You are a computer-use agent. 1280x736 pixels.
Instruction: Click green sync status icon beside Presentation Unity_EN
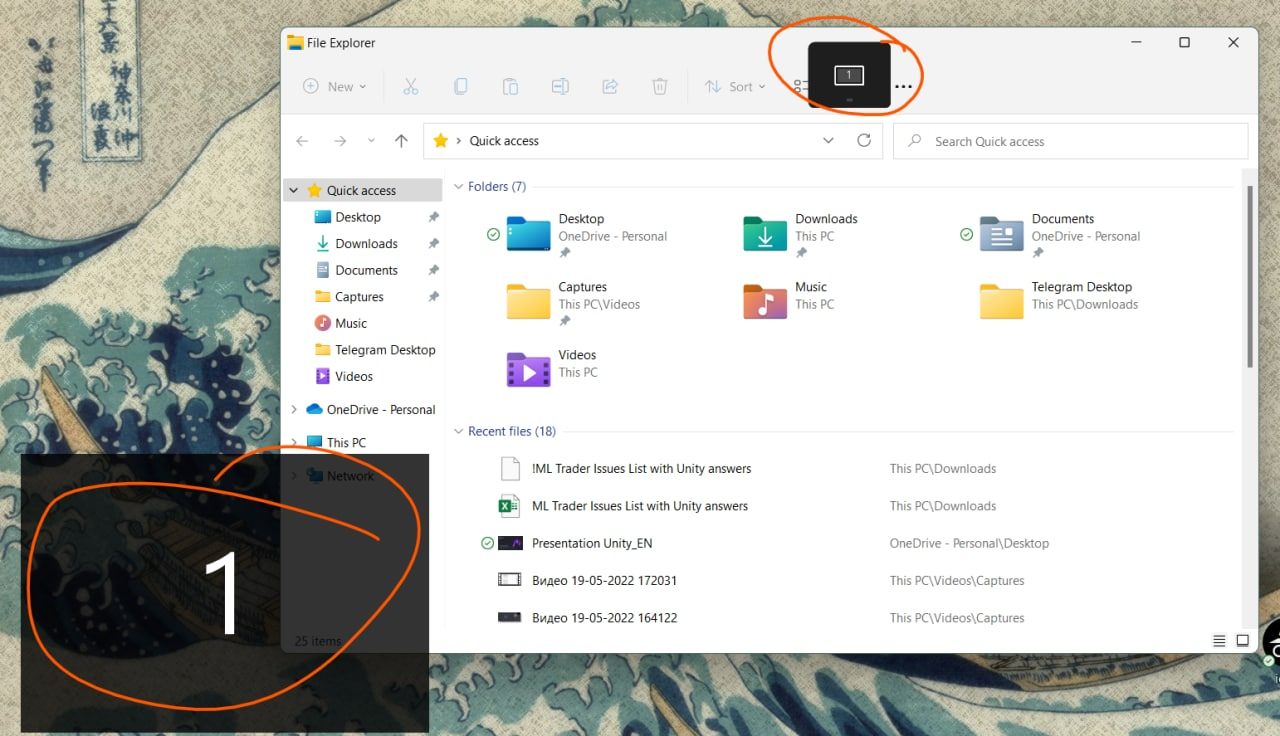[x=487, y=543]
